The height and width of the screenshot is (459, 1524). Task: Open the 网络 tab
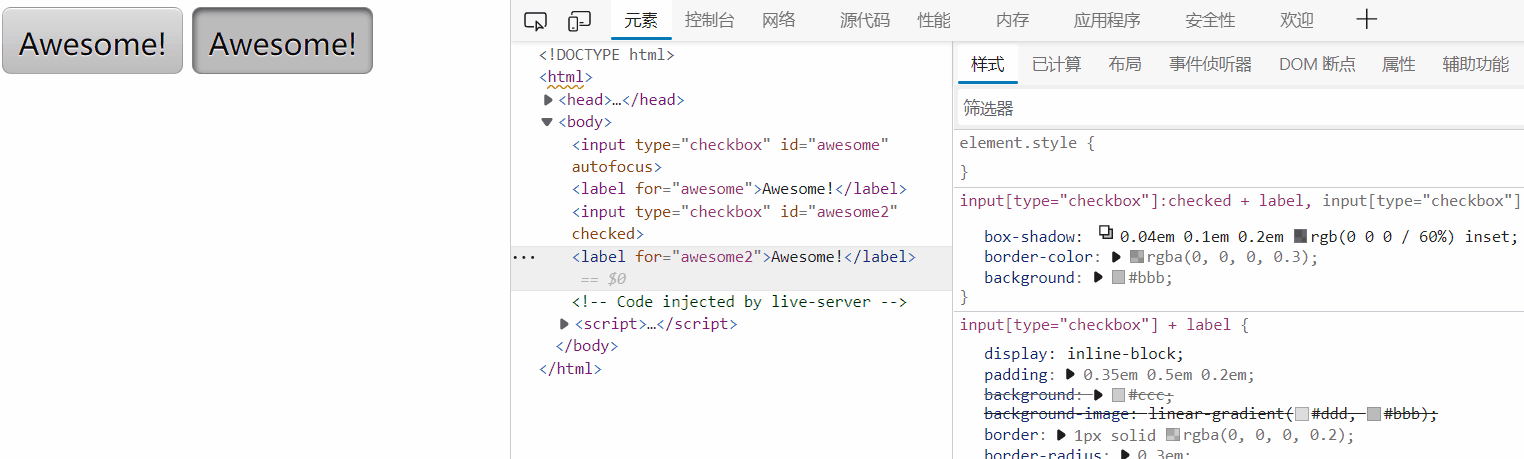pos(779,20)
